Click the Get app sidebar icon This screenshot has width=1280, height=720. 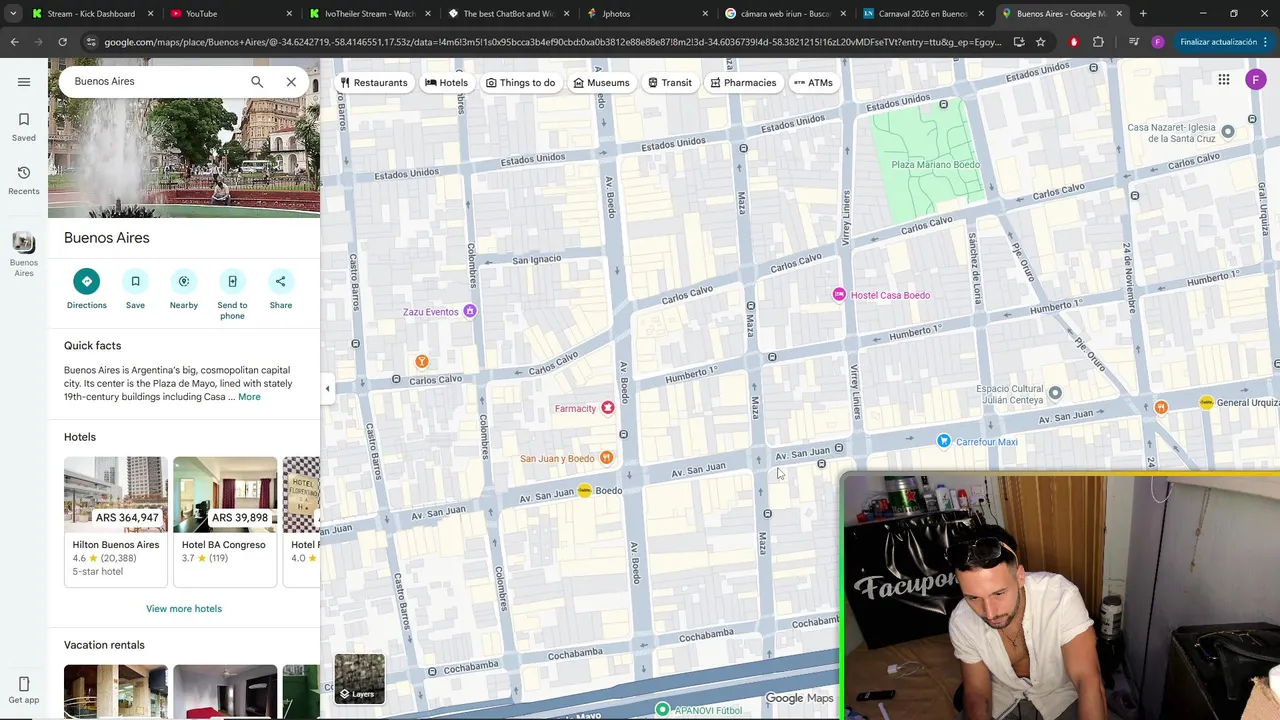tap(24, 690)
